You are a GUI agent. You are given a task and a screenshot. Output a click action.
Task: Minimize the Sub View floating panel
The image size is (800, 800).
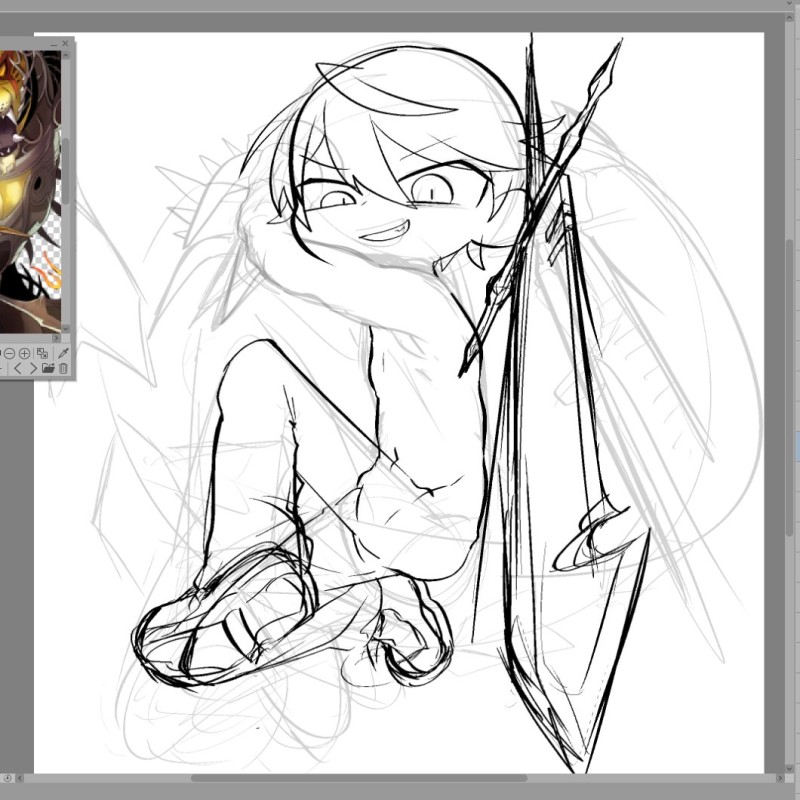pos(54,44)
